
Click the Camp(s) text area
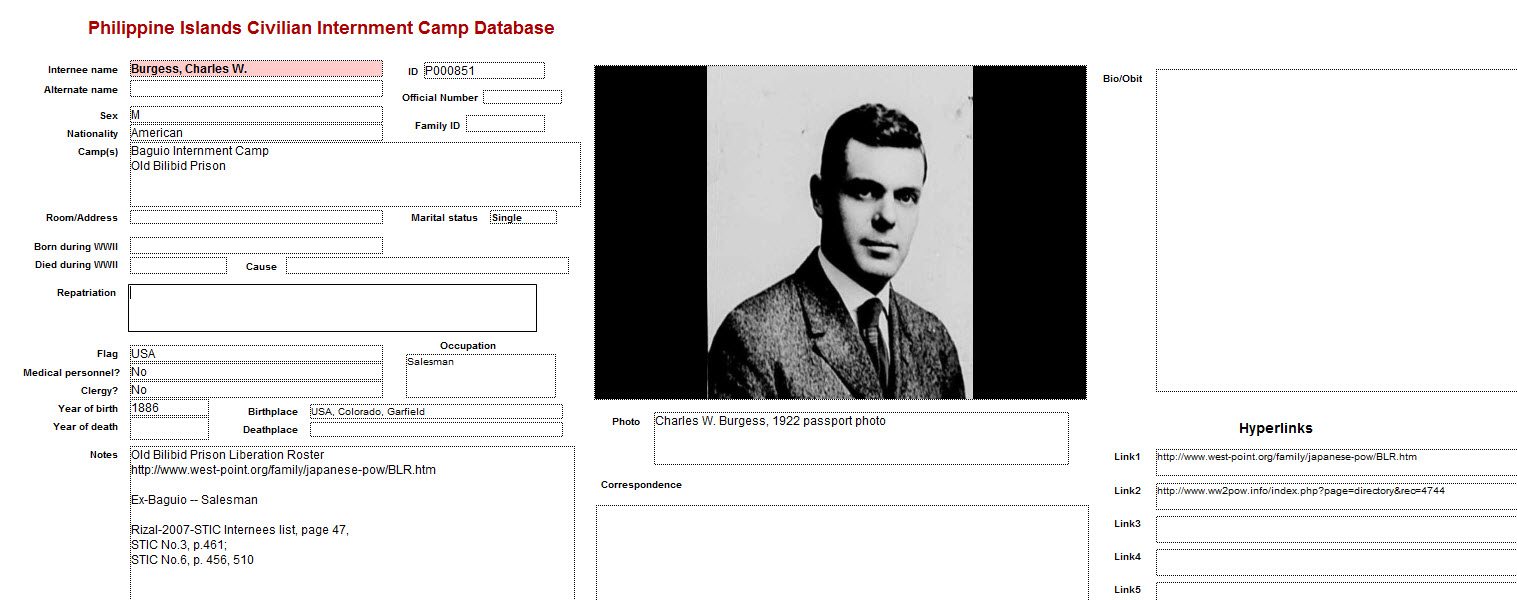point(355,175)
